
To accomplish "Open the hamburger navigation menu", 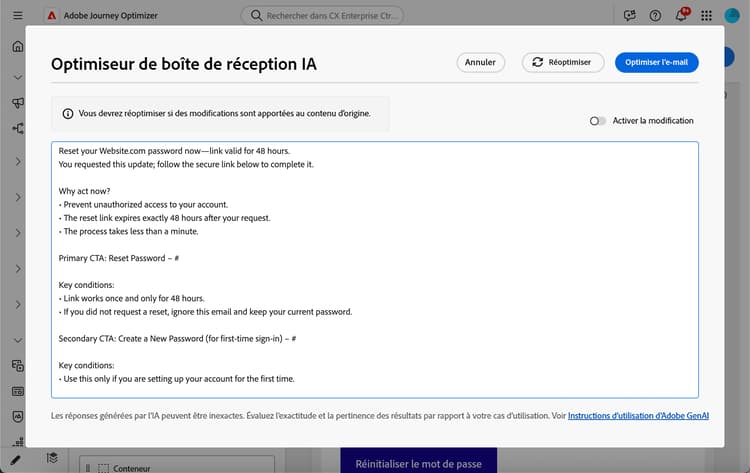I will [18, 15].
